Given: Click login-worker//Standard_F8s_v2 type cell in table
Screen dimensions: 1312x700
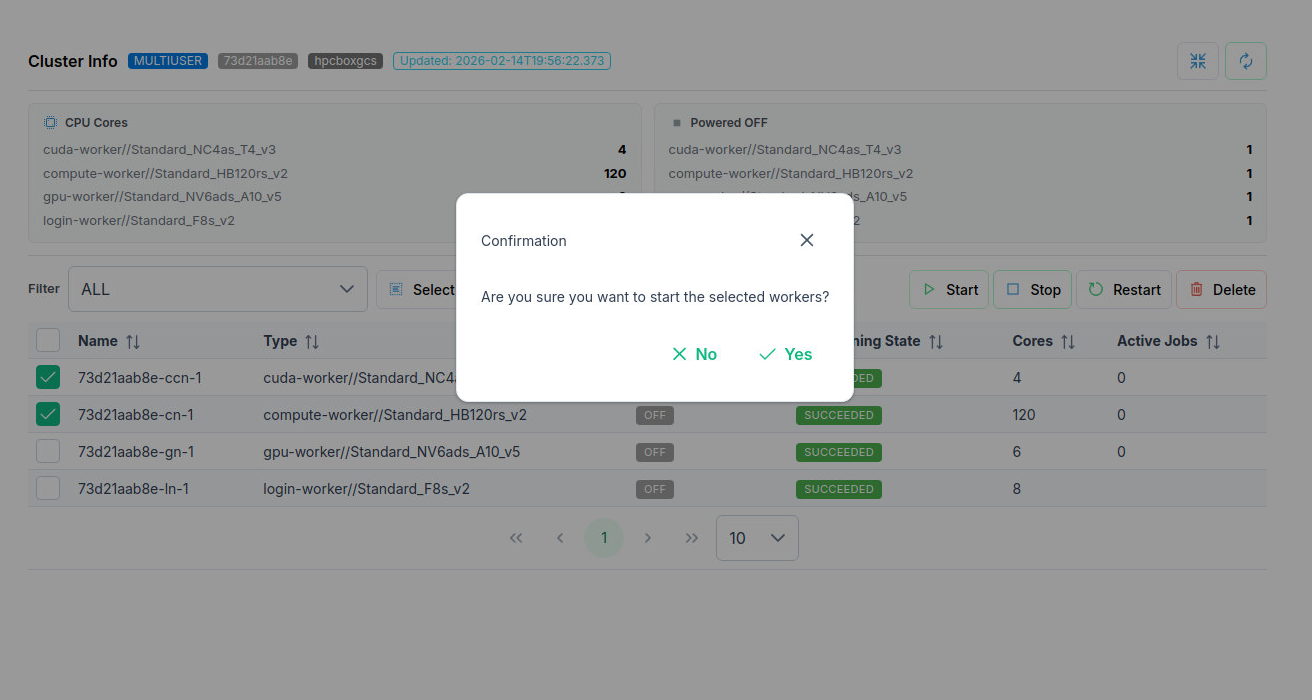Looking at the screenshot, I should pos(366,489).
